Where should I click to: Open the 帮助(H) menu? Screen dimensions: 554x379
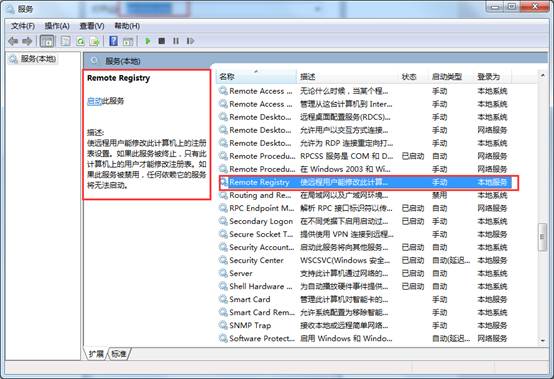coord(127,26)
